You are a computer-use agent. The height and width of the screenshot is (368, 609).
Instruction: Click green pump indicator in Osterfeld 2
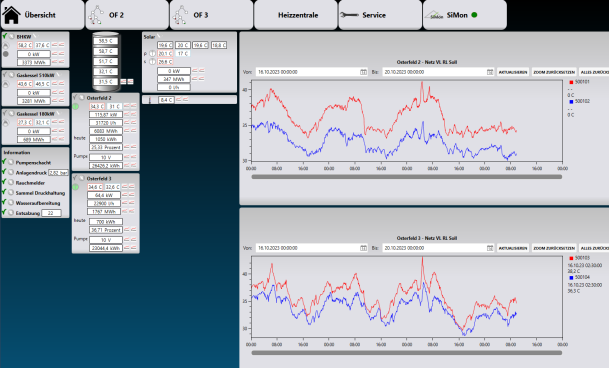[x=75, y=106]
